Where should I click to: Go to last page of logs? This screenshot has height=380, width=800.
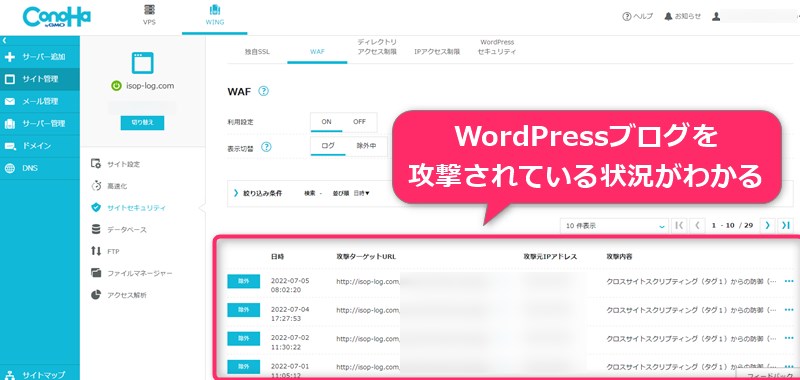tap(786, 225)
